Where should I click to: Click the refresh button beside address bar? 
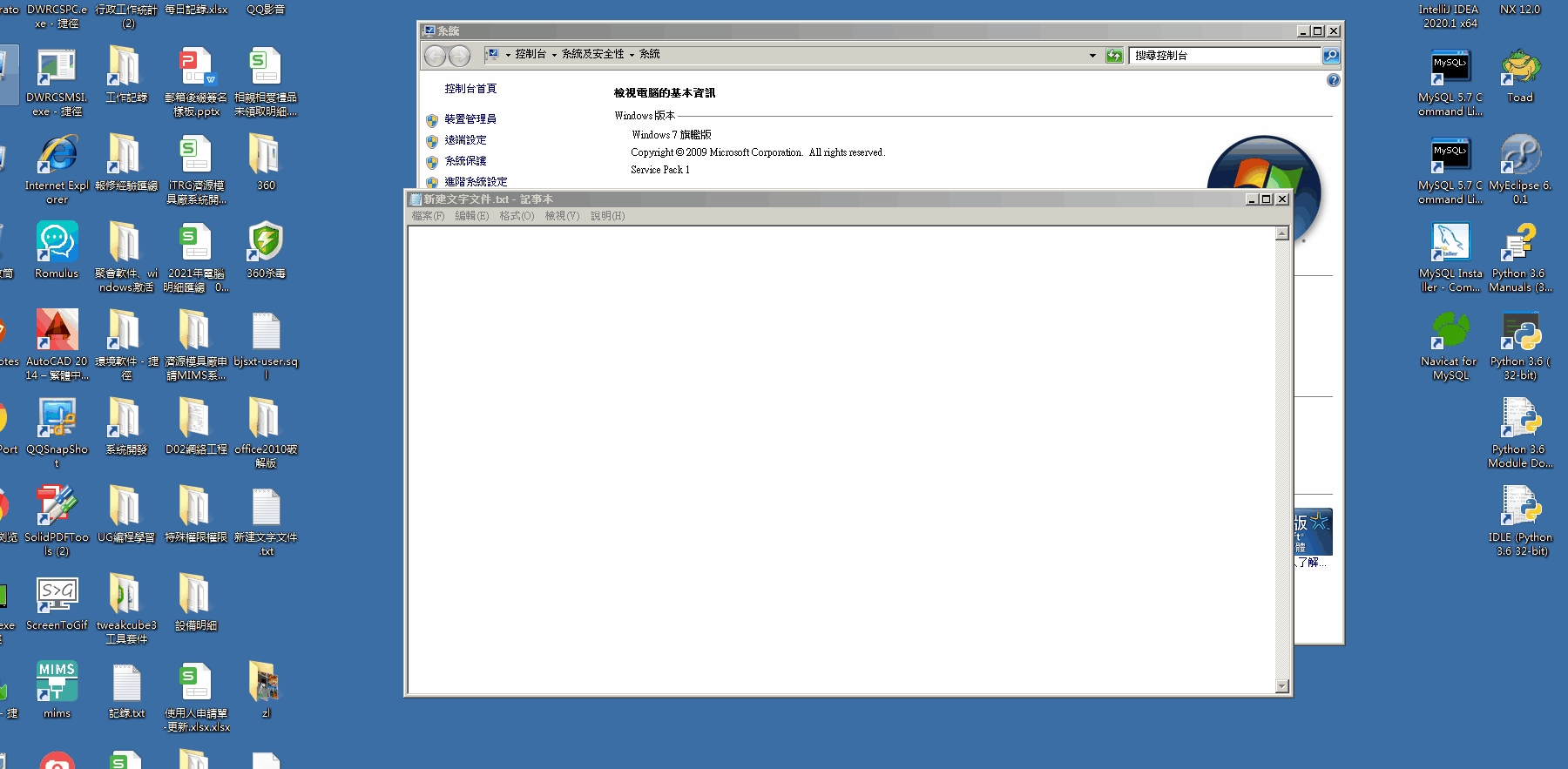tap(1114, 56)
